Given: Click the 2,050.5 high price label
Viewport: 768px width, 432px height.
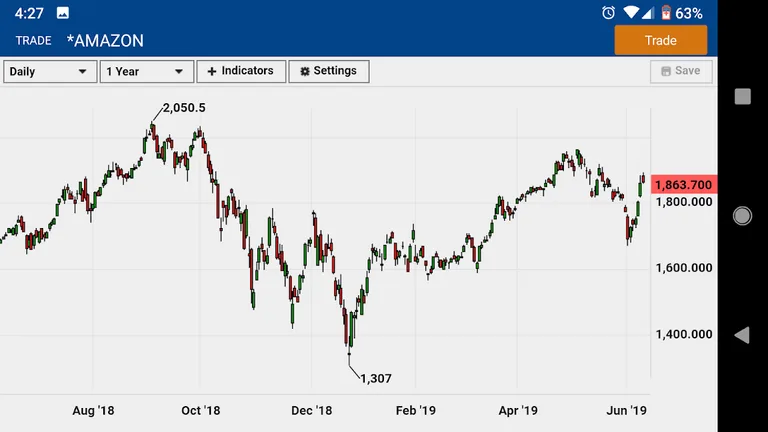Looking at the screenshot, I should click(184, 108).
